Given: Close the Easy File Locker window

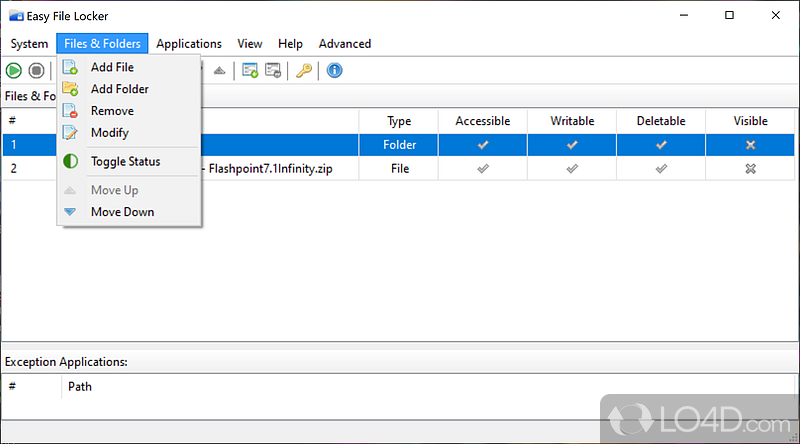Looking at the screenshot, I should pos(776,15).
